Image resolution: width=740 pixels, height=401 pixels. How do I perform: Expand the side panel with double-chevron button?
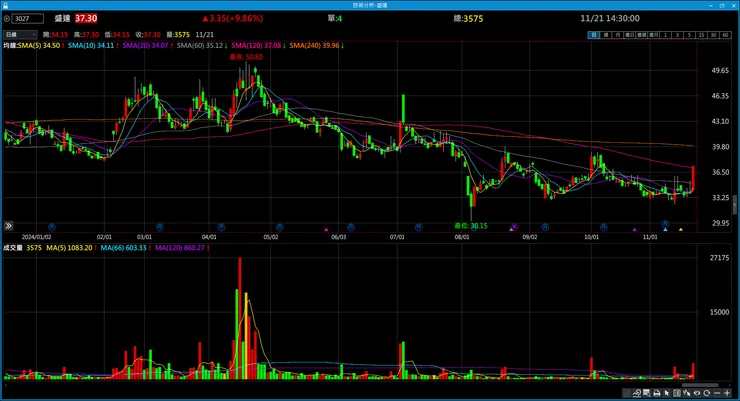click(8, 226)
